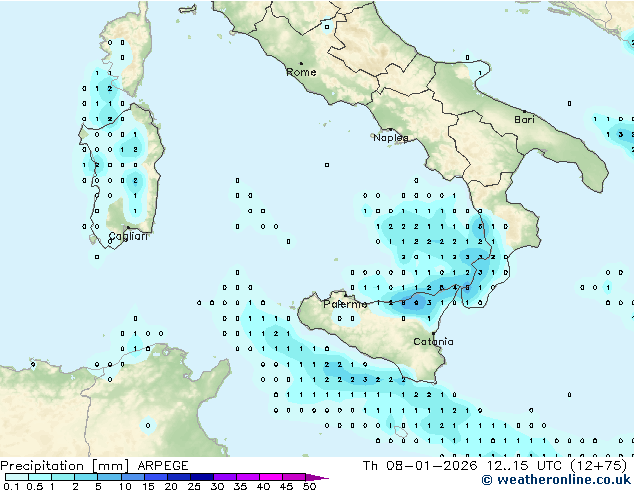
Task: Select the 0.5–1 mm legend color
Action: click(x=40, y=477)
